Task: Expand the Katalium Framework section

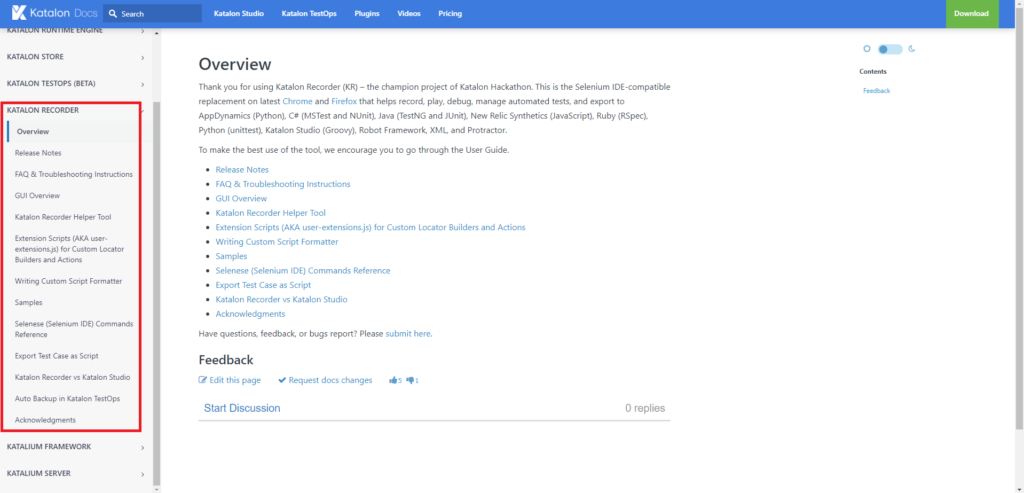Action: (x=142, y=447)
